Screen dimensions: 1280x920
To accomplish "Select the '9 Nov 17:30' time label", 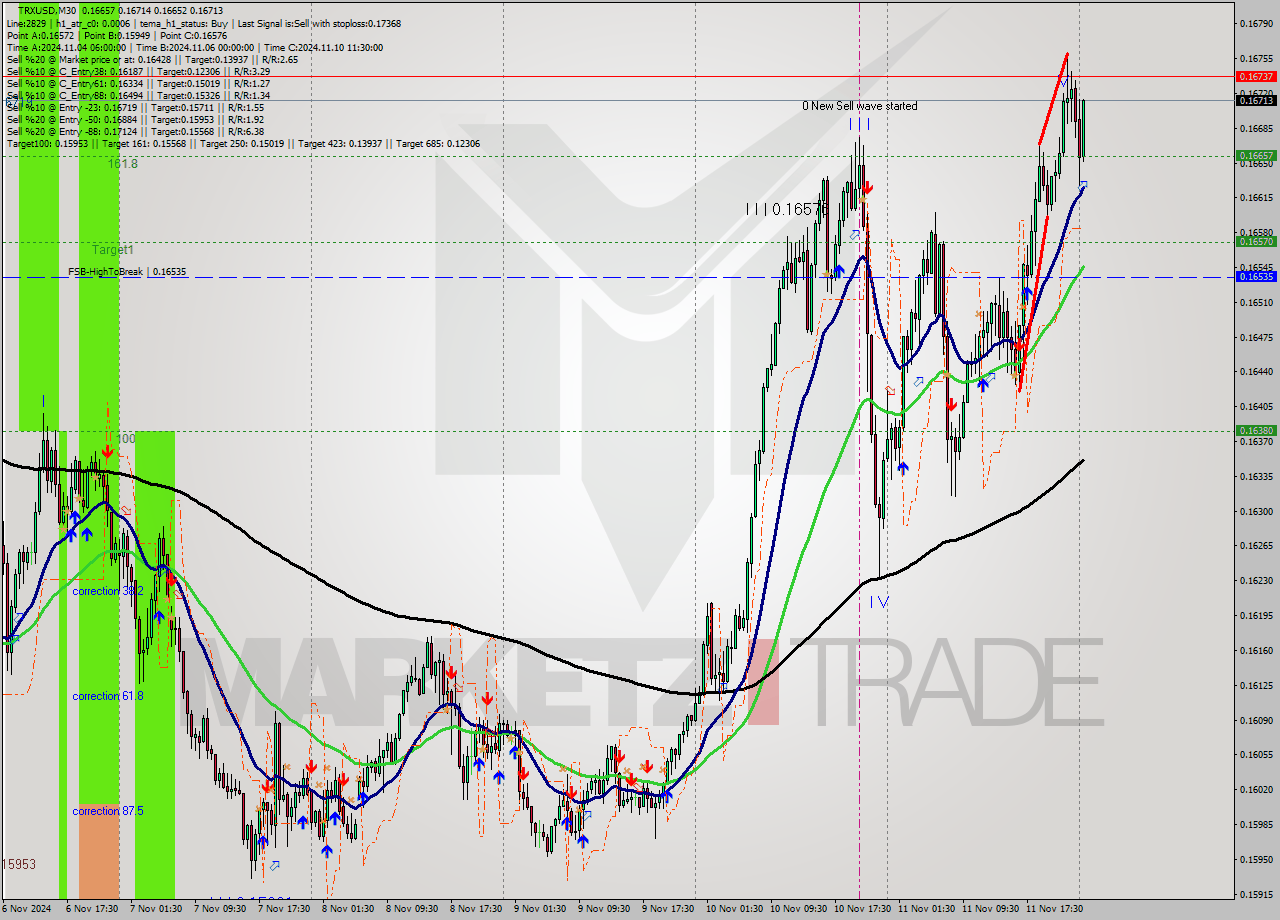I will pos(668,909).
